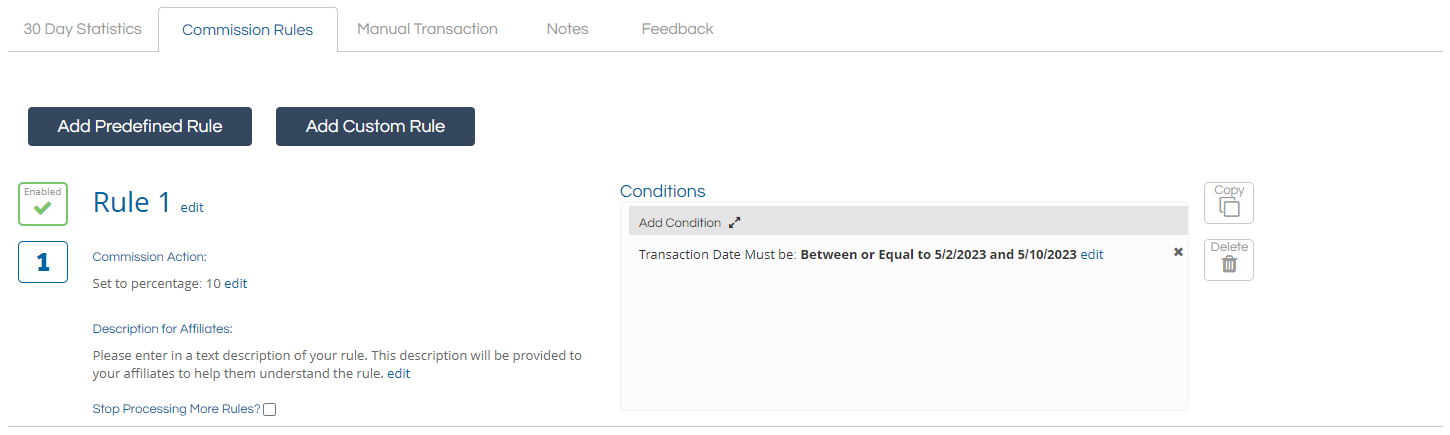Edit the Rule 1 name
The height and width of the screenshot is (435, 1450).
coord(192,208)
